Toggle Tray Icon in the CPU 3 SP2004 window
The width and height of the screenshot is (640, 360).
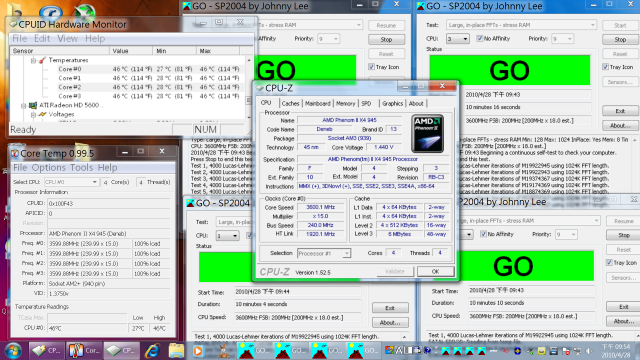[x=606, y=67]
